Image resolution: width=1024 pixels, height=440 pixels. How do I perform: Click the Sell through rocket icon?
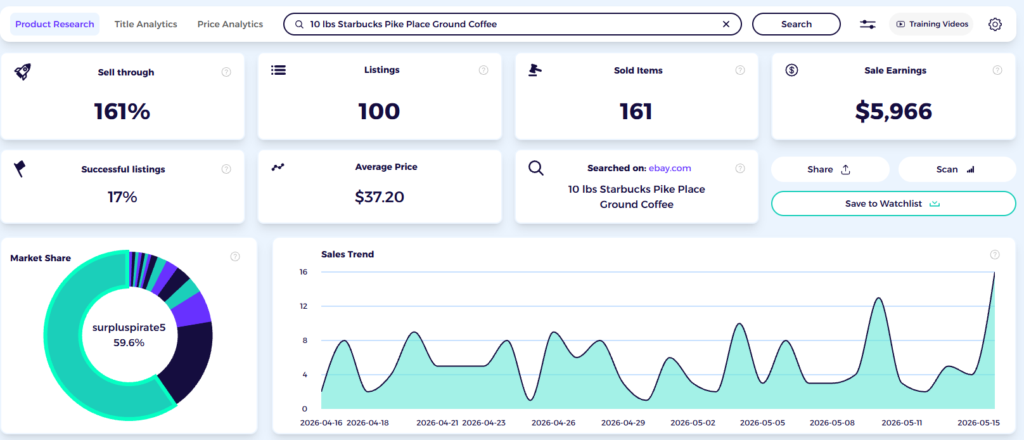(x=22, y=71)
